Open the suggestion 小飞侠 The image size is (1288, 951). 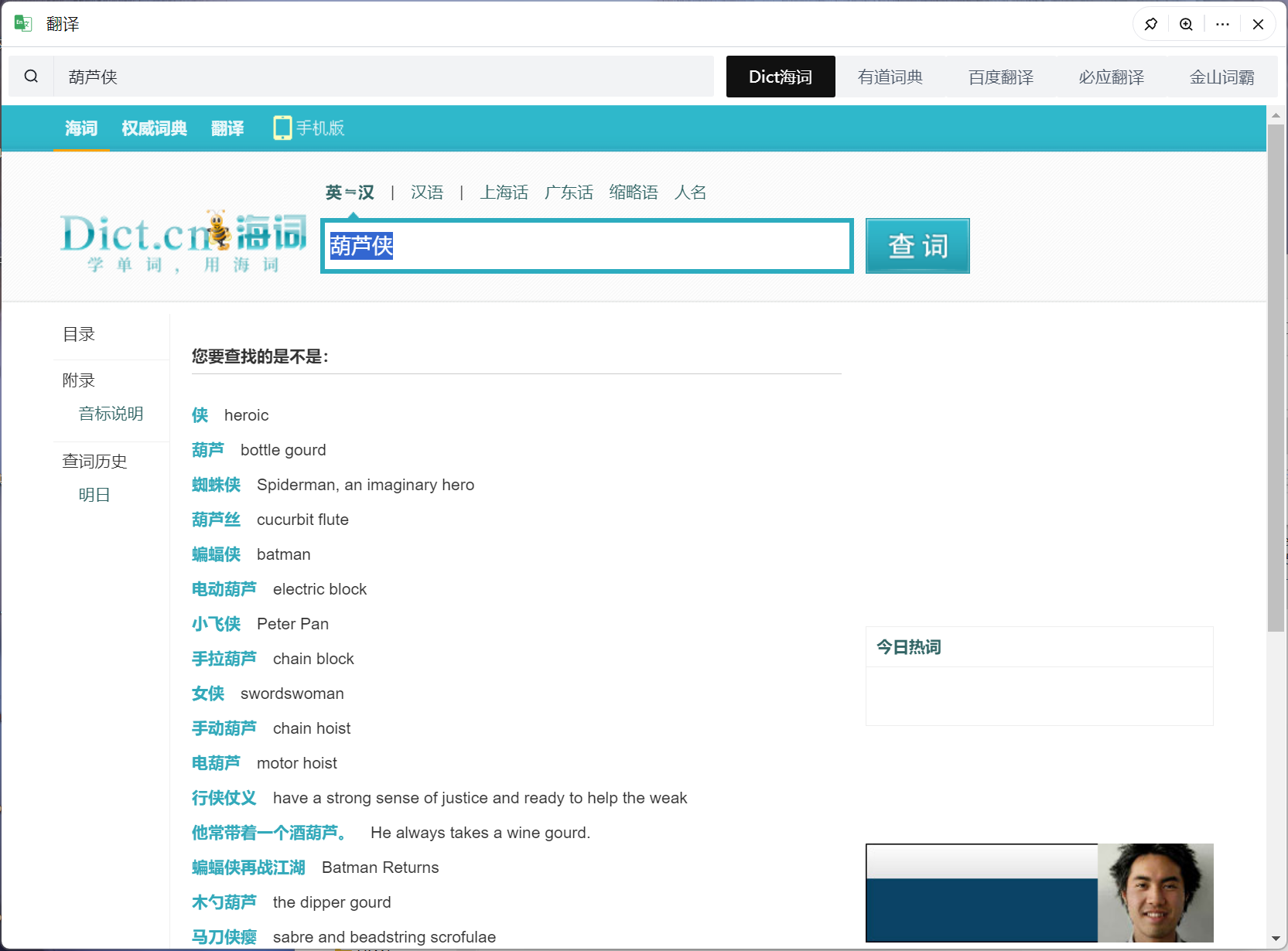(216, 624)
